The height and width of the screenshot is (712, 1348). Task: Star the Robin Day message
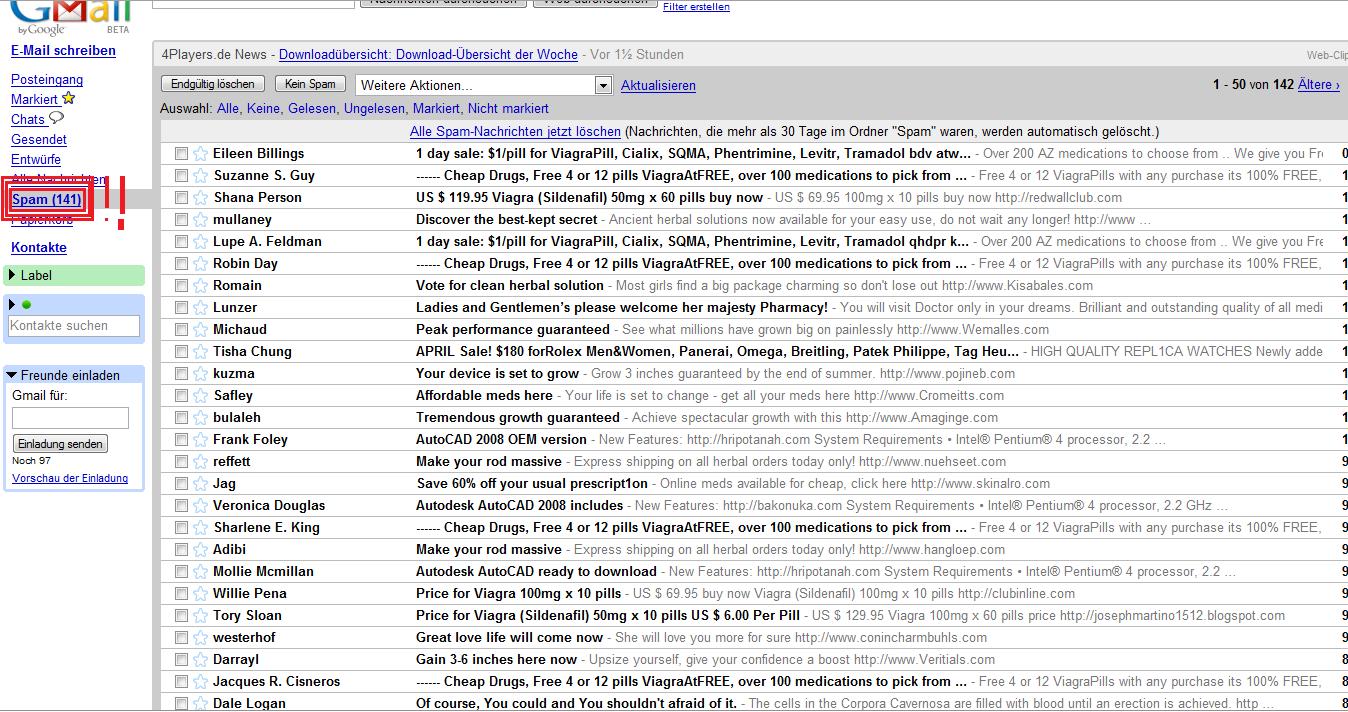click(200, 264)
